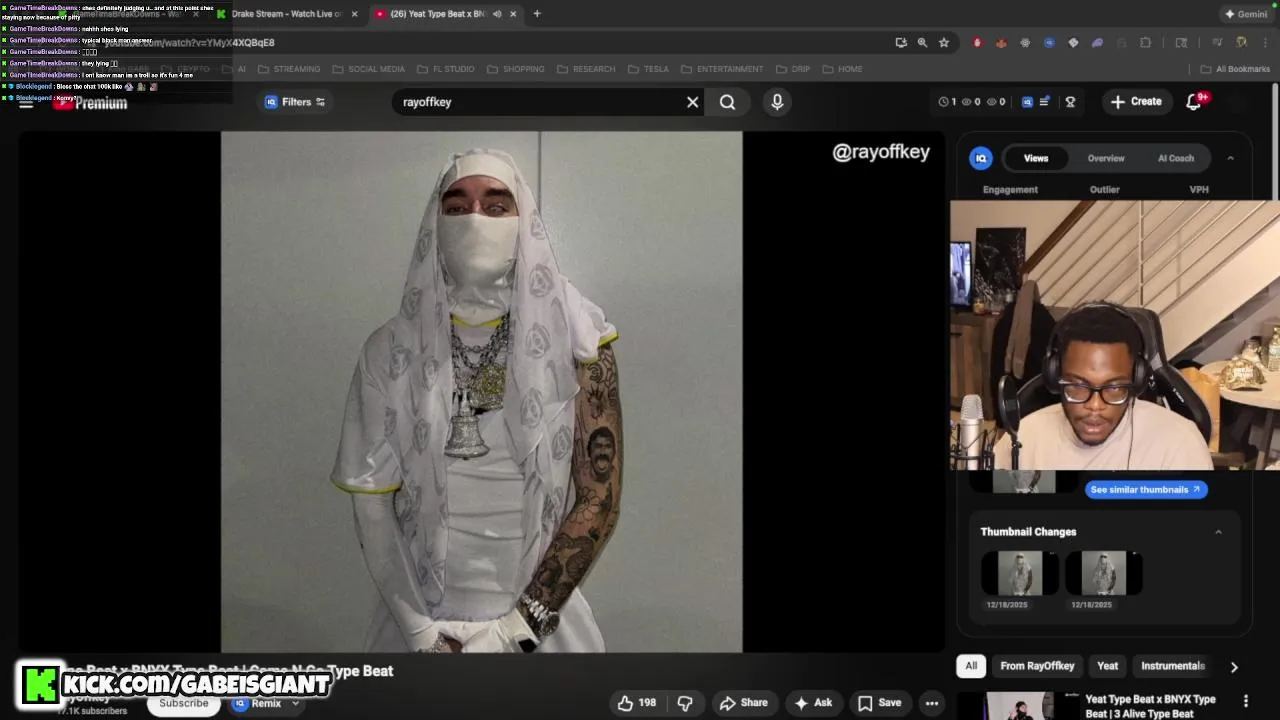Click install app icon in address bar

point(901,42)
